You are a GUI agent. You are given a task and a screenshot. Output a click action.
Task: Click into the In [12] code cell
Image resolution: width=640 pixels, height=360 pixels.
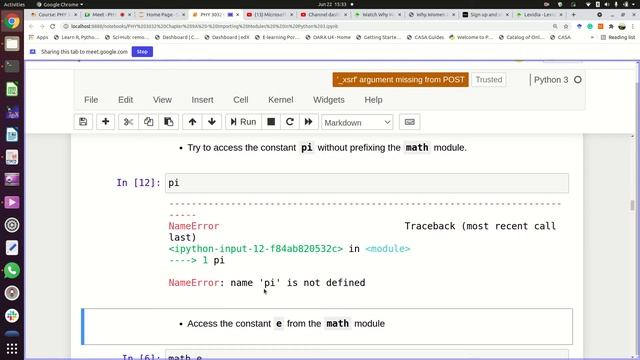(x=367, y=183)
